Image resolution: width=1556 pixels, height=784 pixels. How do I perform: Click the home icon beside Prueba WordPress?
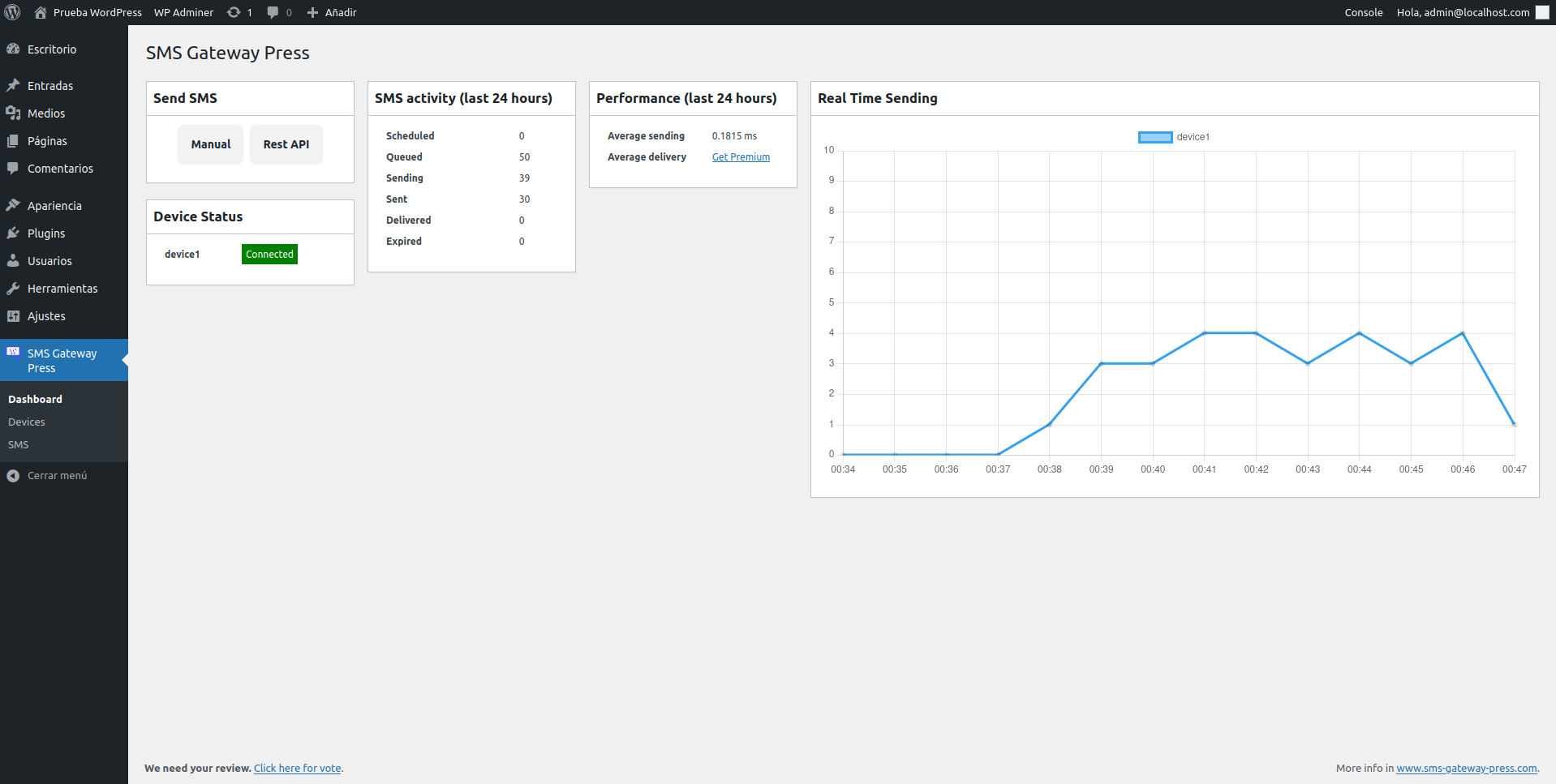click(41, 12)
